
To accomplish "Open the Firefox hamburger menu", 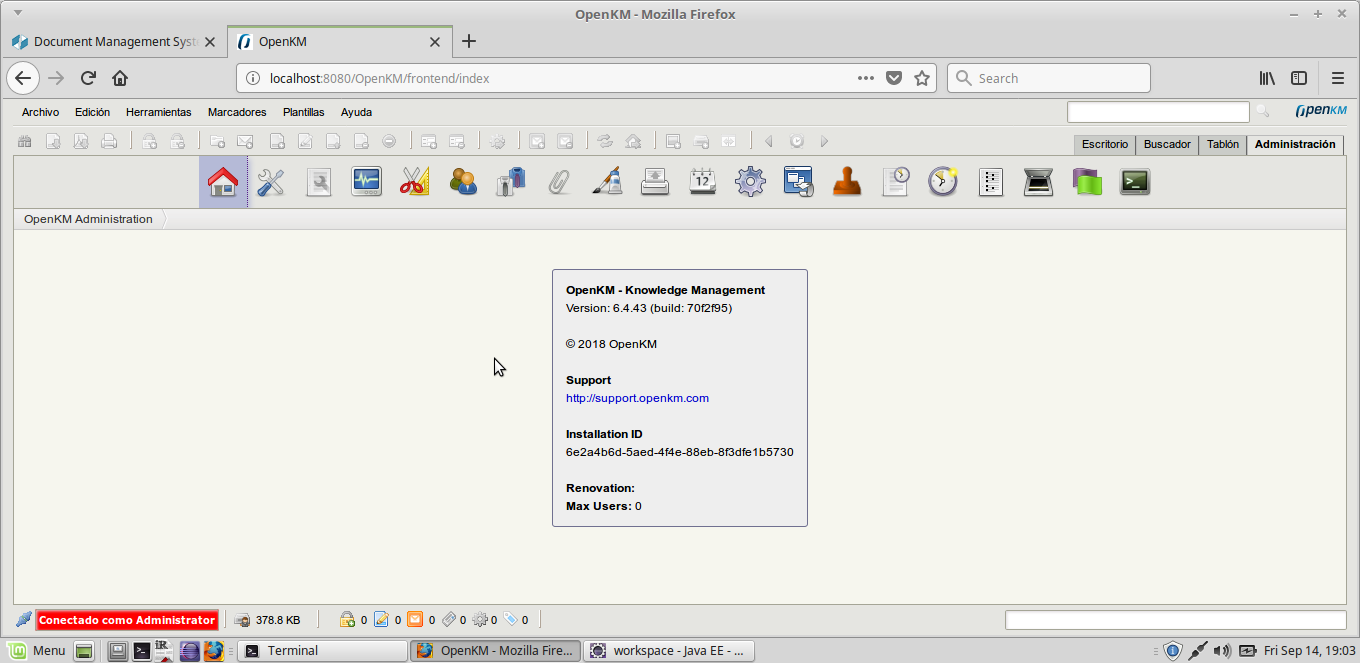I will [x=1337, y=78].
